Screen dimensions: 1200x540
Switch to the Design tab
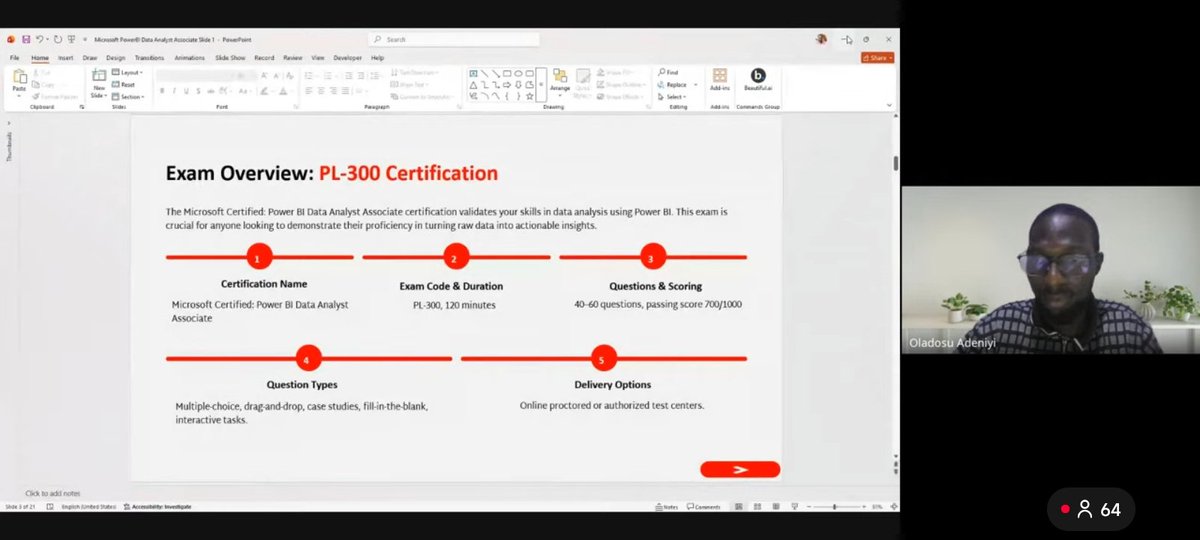[116, 58]
